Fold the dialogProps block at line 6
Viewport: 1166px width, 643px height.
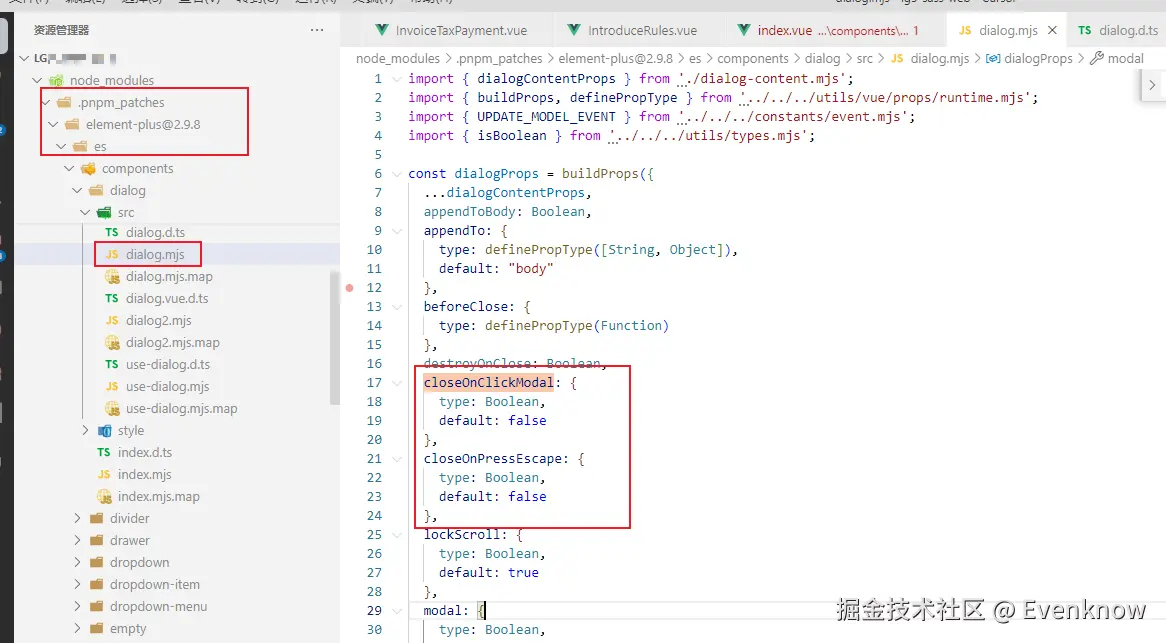pyautogui.click(x=397, y=174)
